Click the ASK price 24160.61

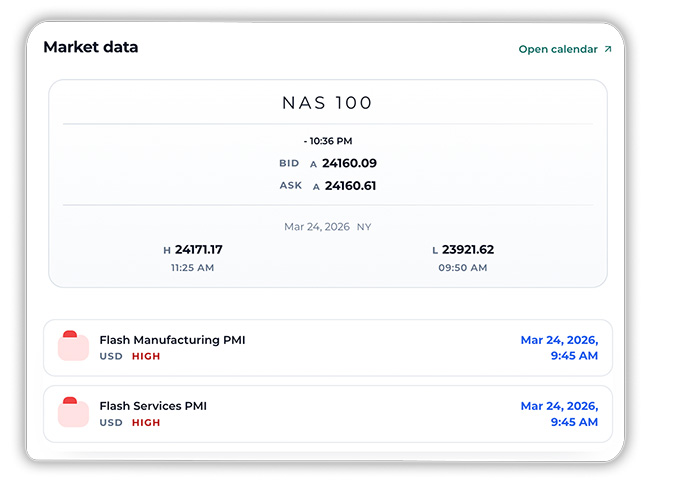pyautogui.click(x=350, y=186)
